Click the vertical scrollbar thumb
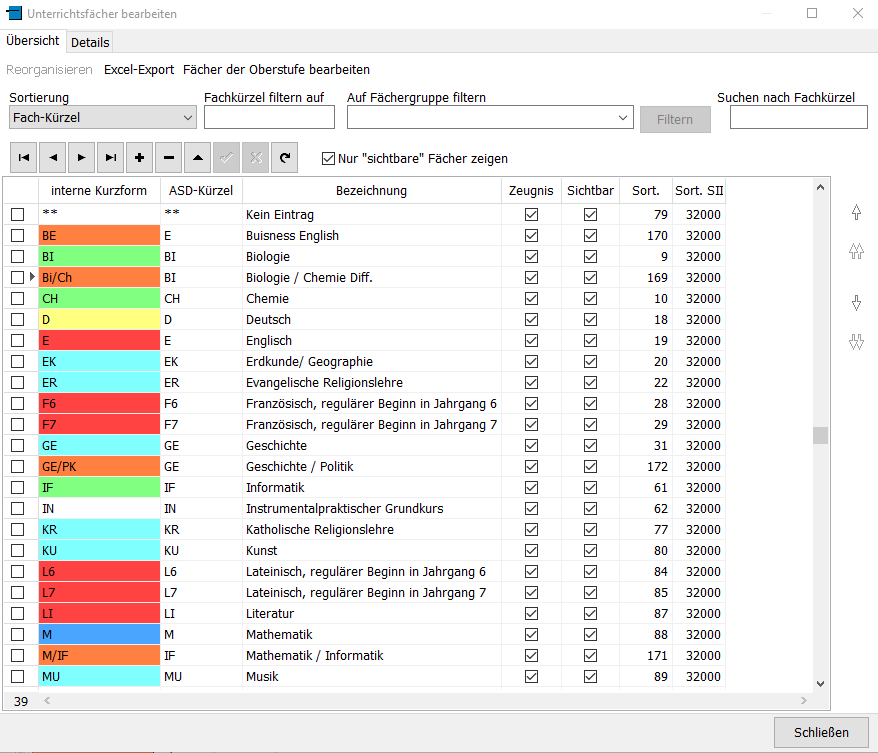This screenshot has width=878, height=753. click(x=820, y=435)
